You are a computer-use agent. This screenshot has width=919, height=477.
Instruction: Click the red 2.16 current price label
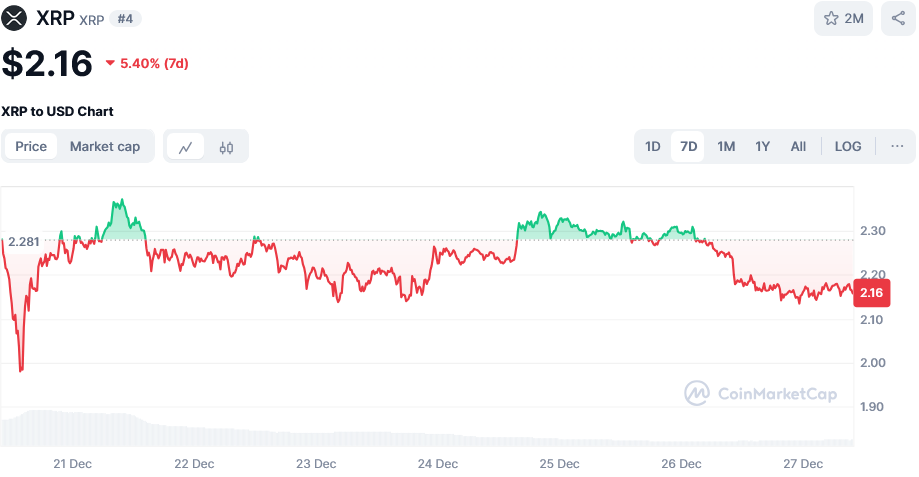[871, 292]
